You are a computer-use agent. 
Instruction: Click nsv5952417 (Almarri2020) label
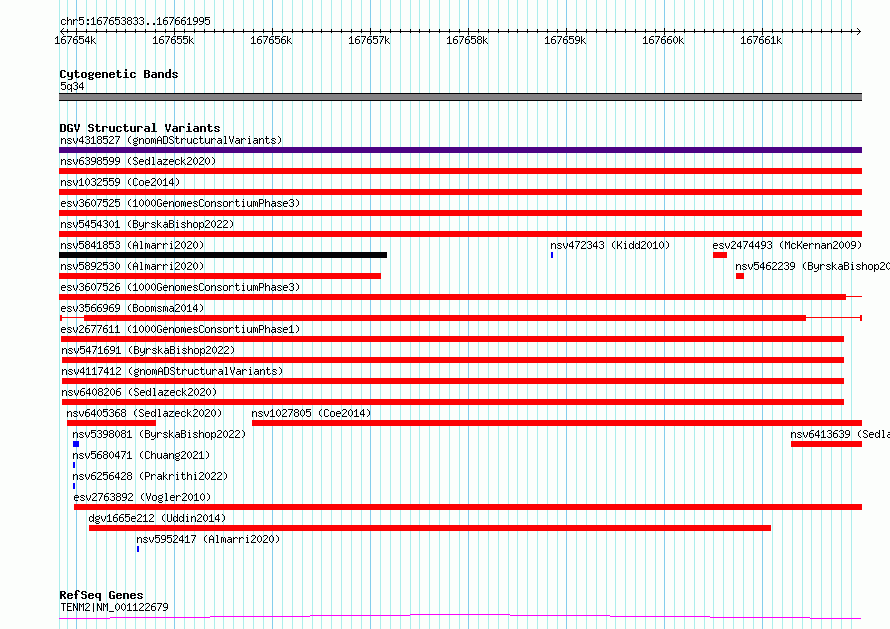click(x=208, y=539)
